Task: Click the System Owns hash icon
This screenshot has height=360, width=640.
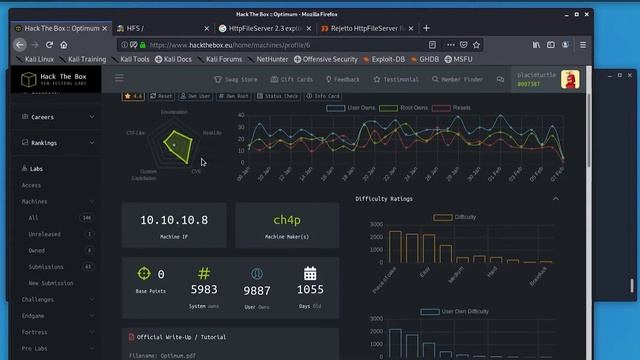Action: (x=204, y=273)
